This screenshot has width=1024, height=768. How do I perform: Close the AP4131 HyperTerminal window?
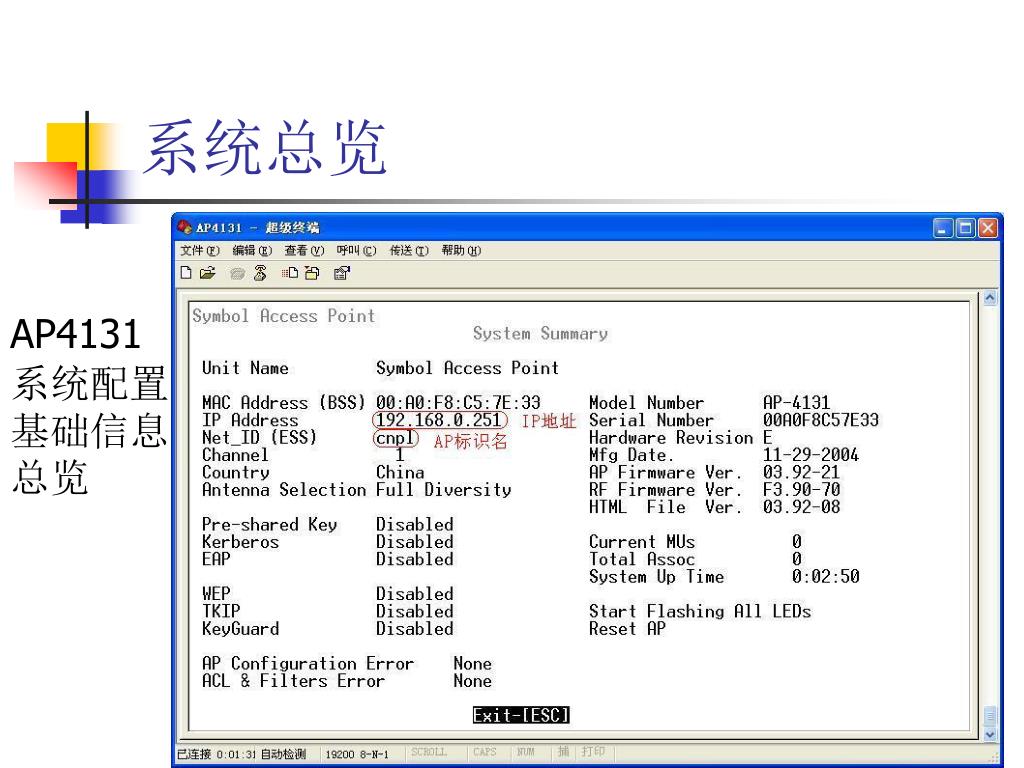987,228
